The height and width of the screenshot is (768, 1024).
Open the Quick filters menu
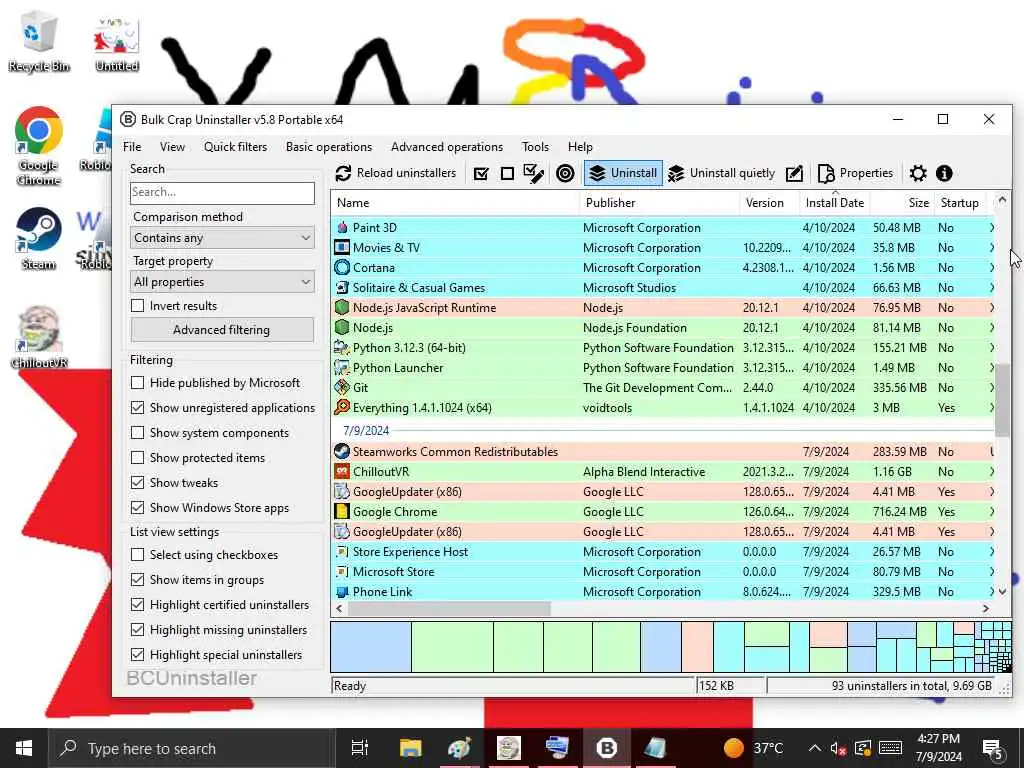pyautogui.click(x=235, y=146)
